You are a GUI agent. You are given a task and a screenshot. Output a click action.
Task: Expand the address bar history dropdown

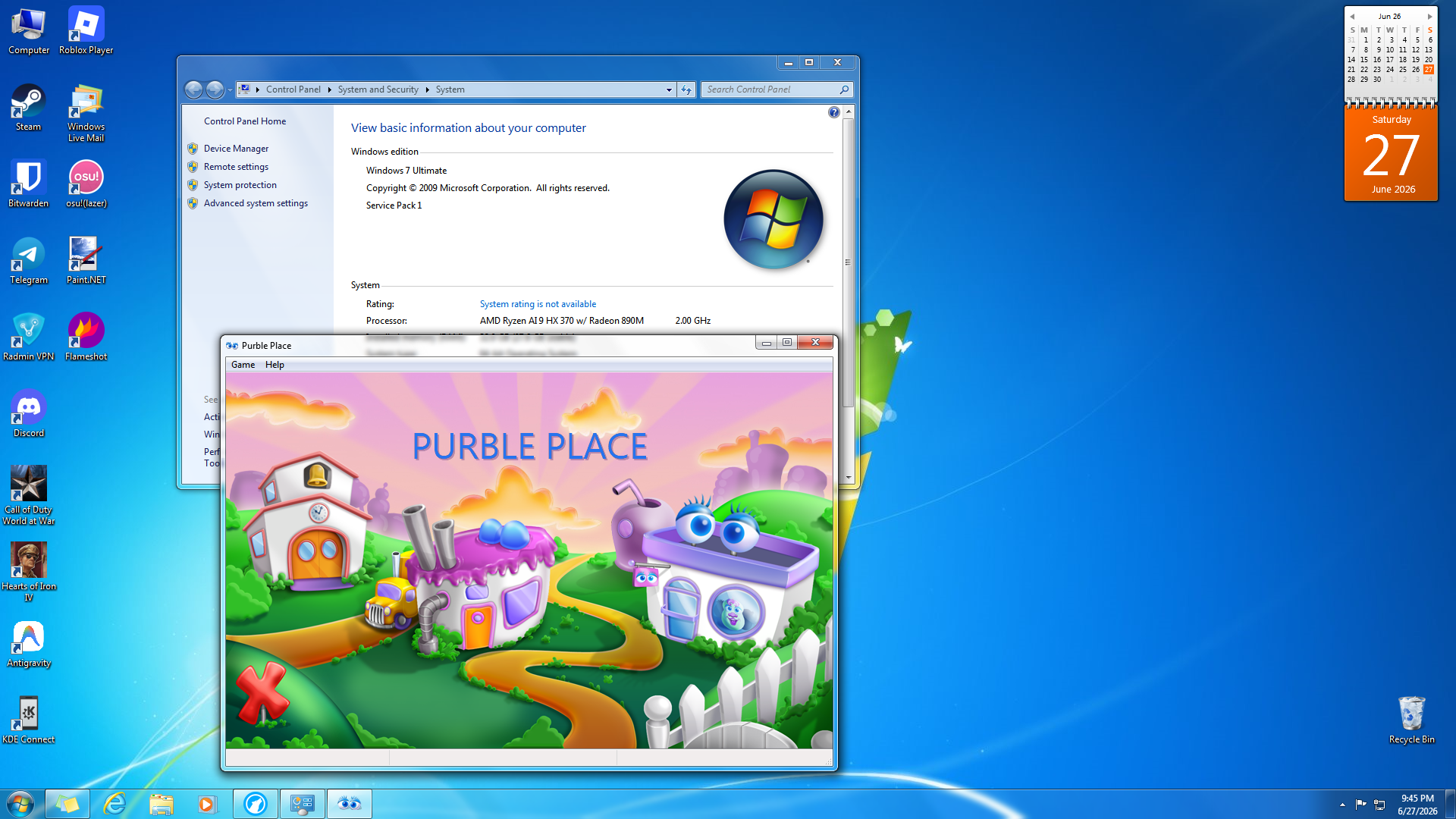[669, 89]
